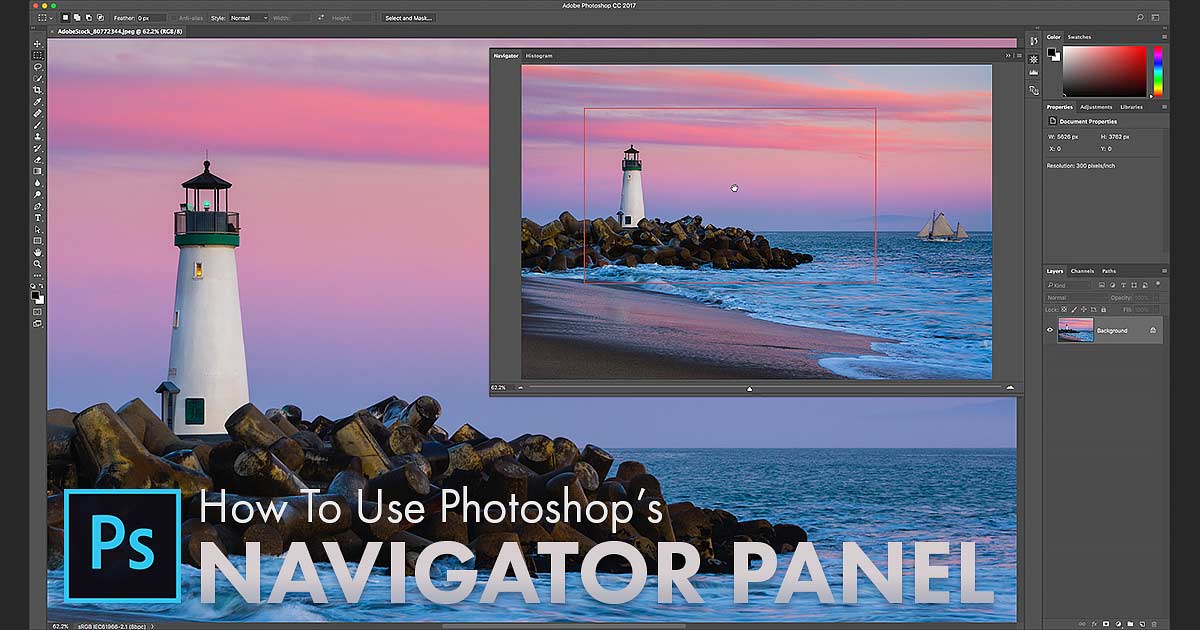1200x630 pixels.
Task: Click the zoom in mountains icon in Navigator
Action: pos(1010,387)
